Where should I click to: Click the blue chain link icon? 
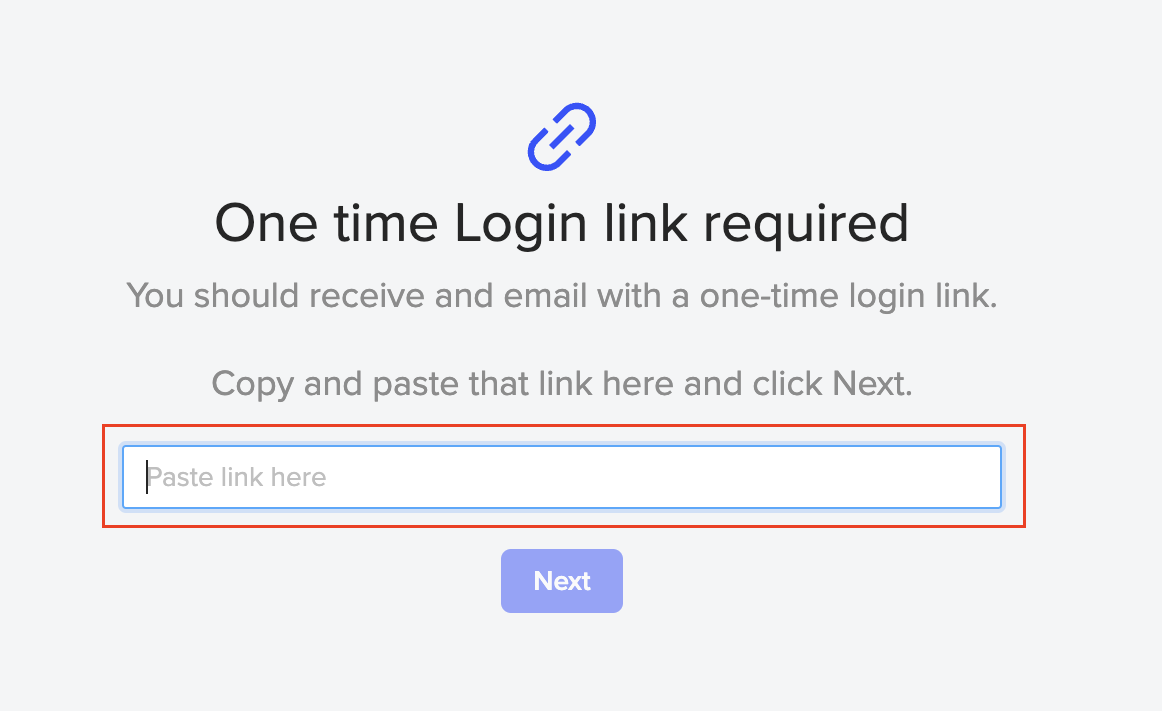pyautogui.click(x=561, y=135)
